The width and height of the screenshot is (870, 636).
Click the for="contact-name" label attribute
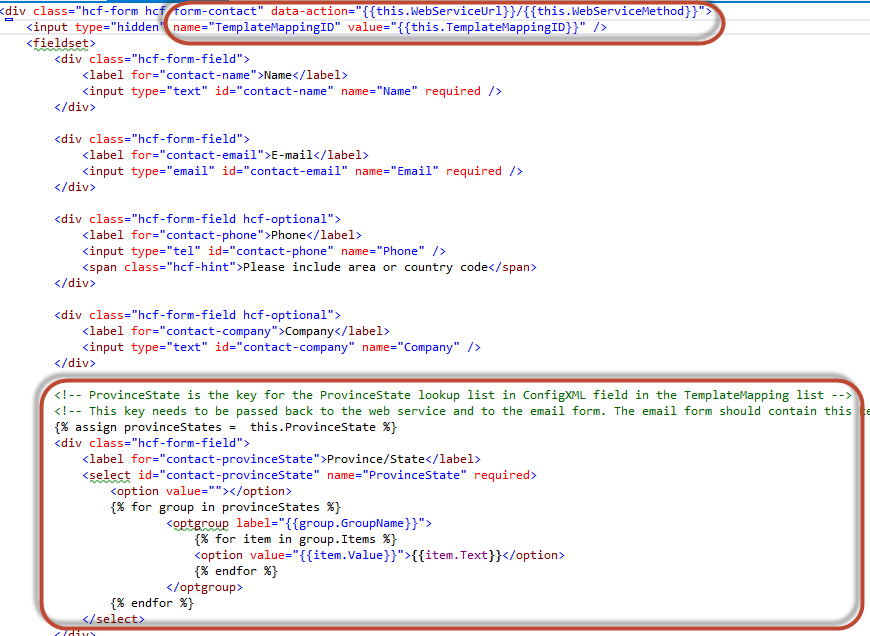click(194, 75)
